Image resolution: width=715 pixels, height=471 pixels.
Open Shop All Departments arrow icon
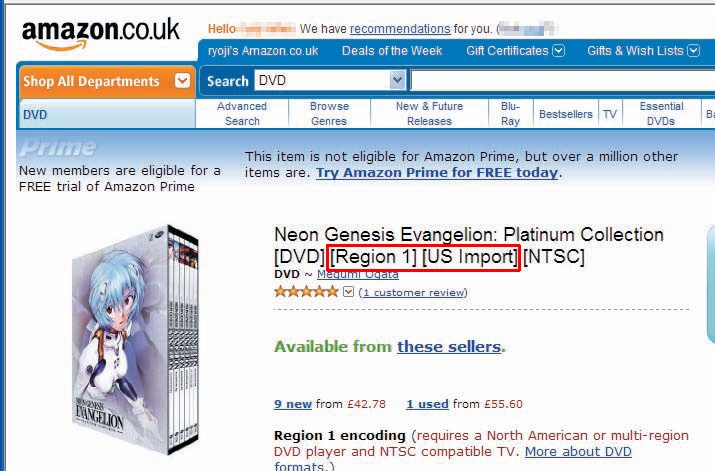[x=182, y=81]
